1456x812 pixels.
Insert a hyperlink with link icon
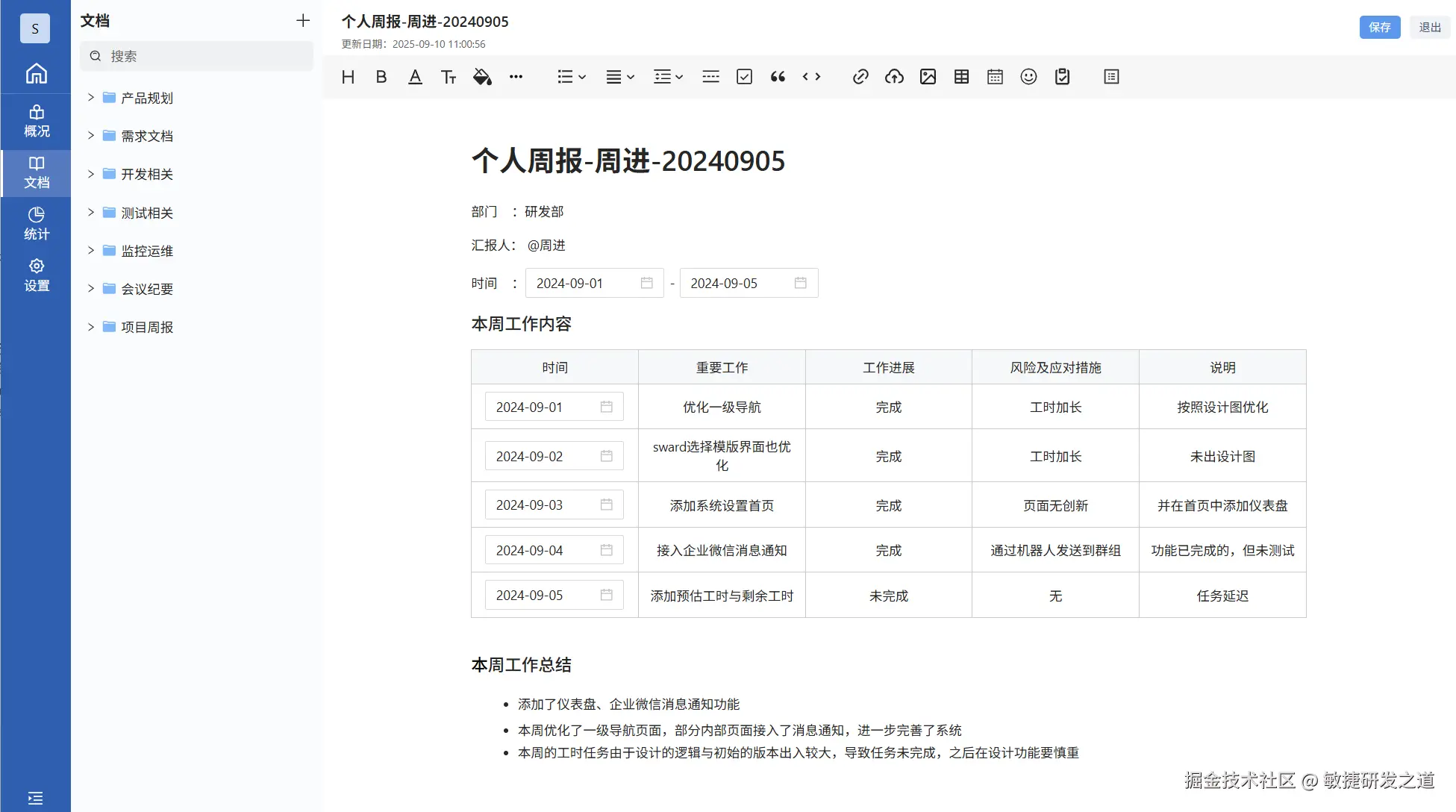[x=860, y=77]
